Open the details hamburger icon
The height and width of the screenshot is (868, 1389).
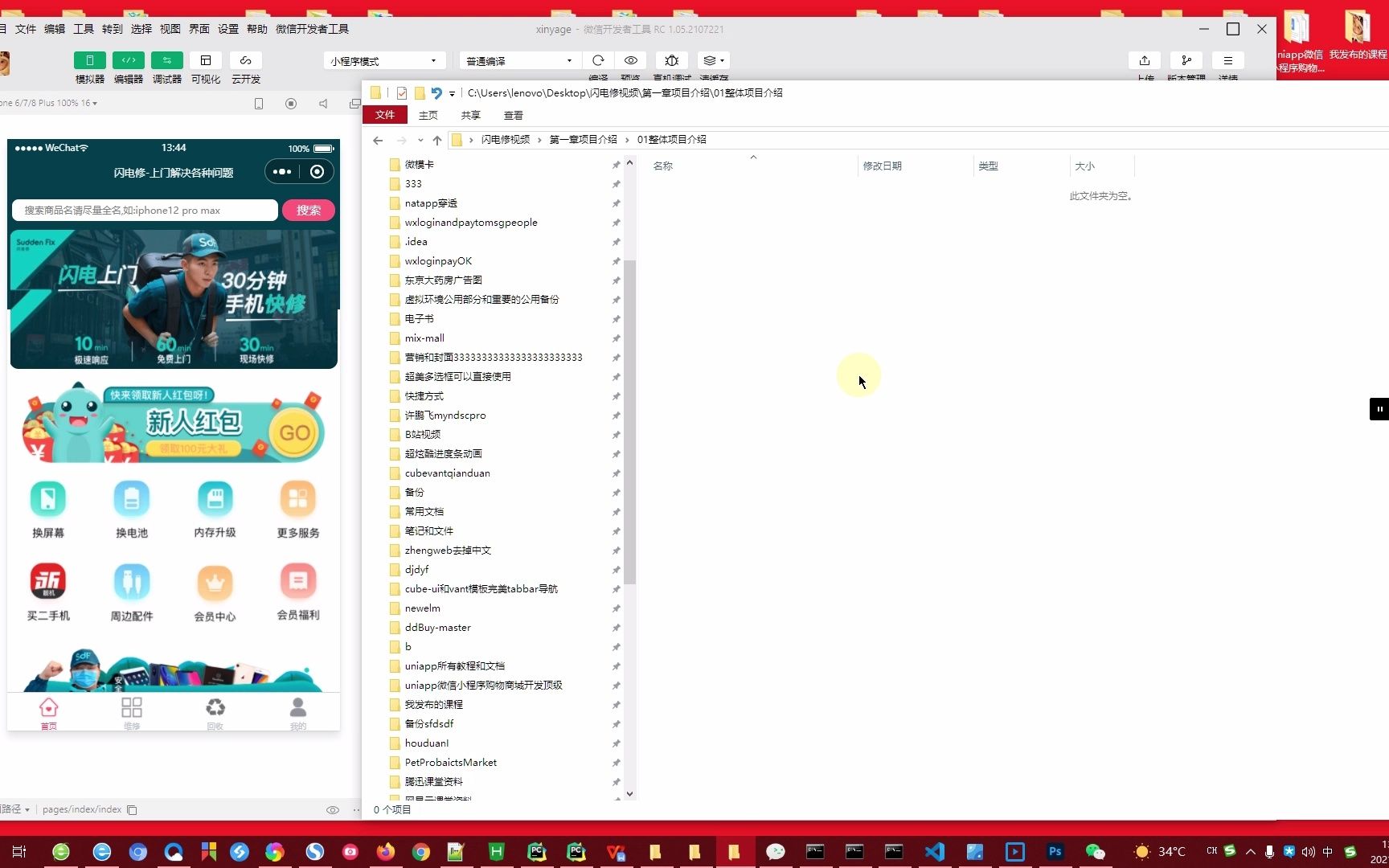tap(1228, 60)
